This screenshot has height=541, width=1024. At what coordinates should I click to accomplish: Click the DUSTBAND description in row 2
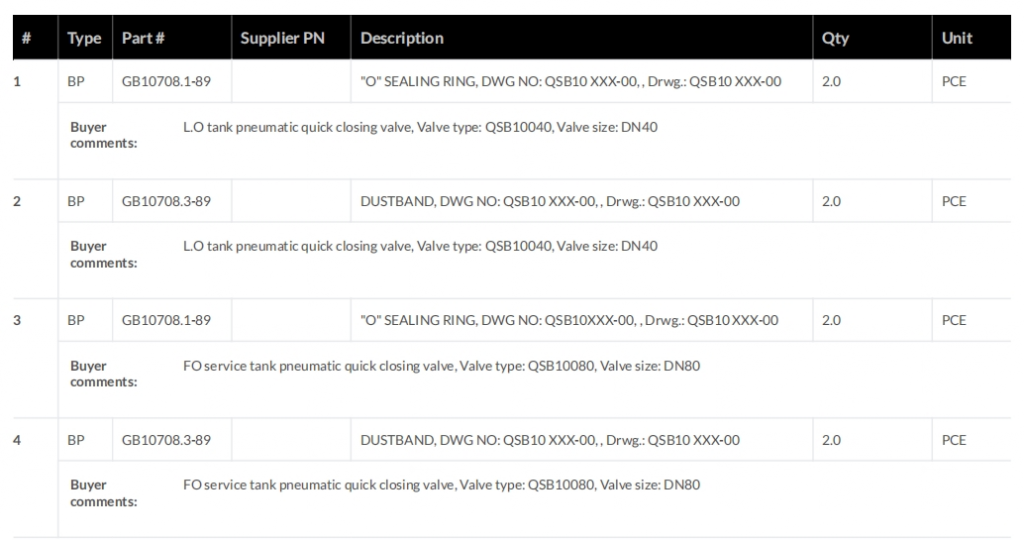[549, 201]
